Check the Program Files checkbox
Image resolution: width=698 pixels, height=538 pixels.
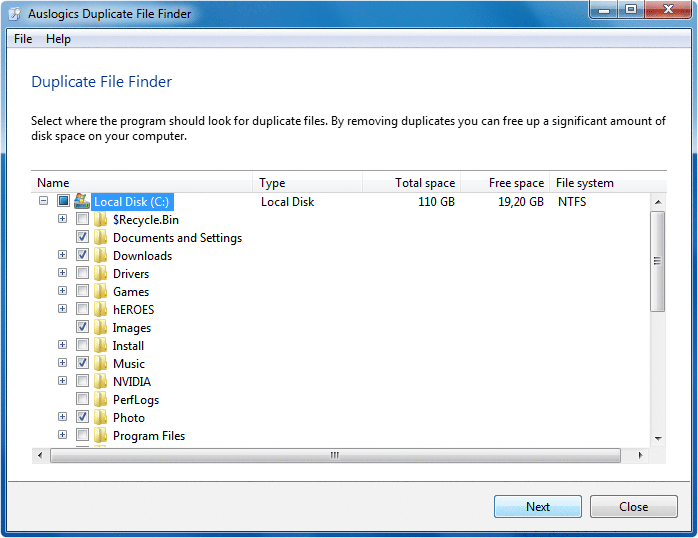pos(82,434)
